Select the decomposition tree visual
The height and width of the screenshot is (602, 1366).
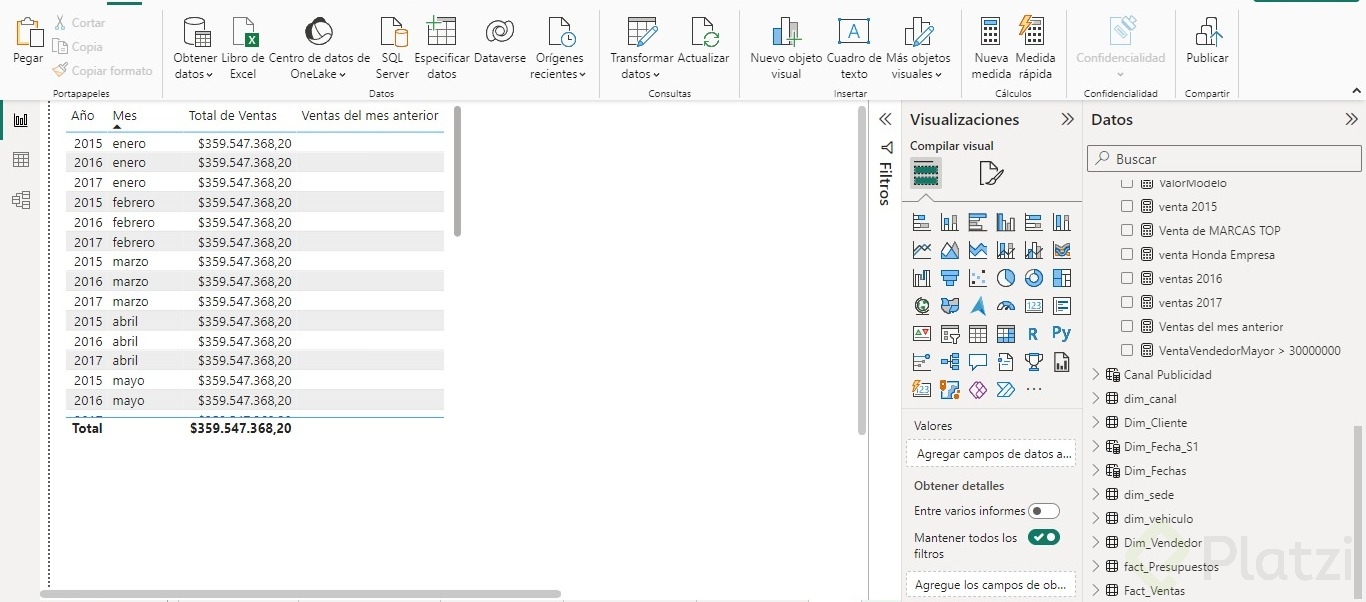point(950,362)
